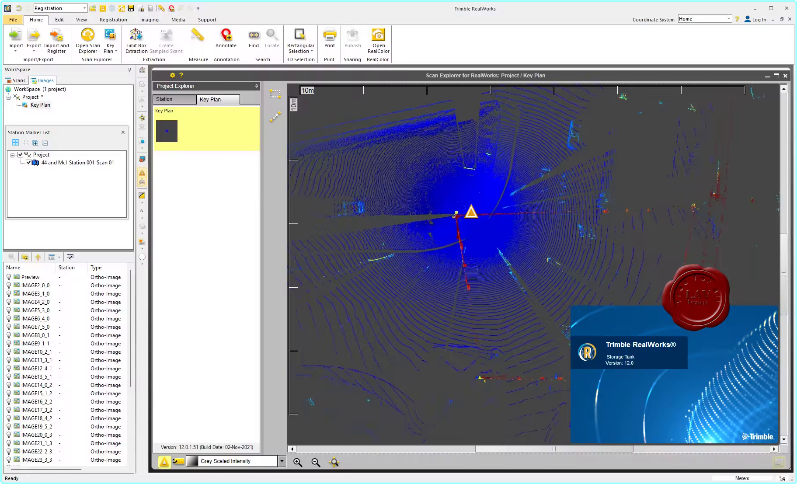This screenshot has height=484, width=797.
Task: Click the Print icon
Action: tap(329, 36)
